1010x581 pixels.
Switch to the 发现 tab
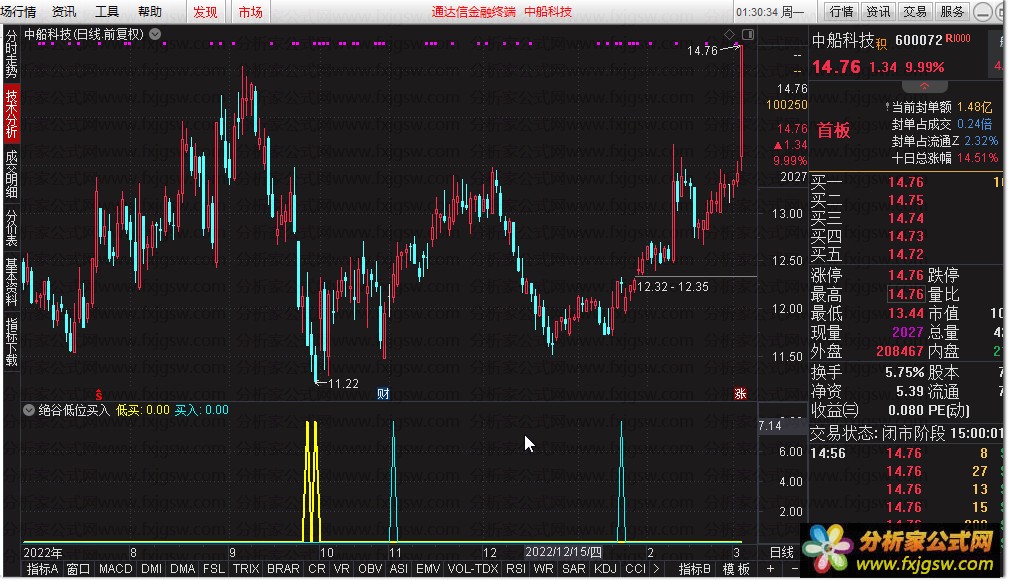click(x=205, y=12)
